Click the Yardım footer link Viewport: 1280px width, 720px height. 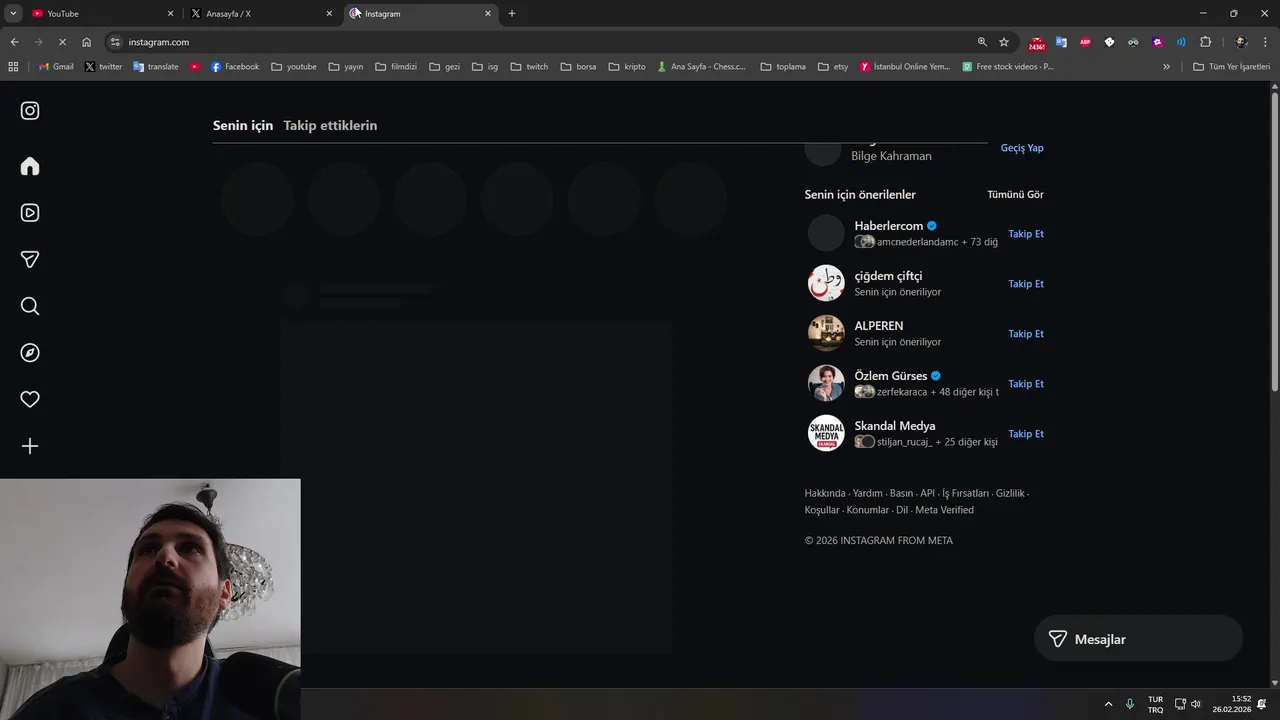[x=868, y=494]
